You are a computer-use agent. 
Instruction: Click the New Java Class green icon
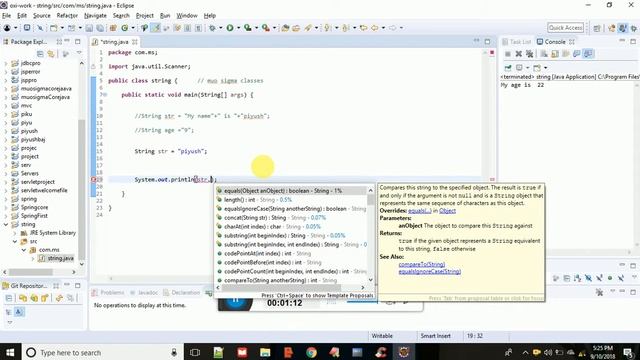pyautogui.click(x=124, y=28)
